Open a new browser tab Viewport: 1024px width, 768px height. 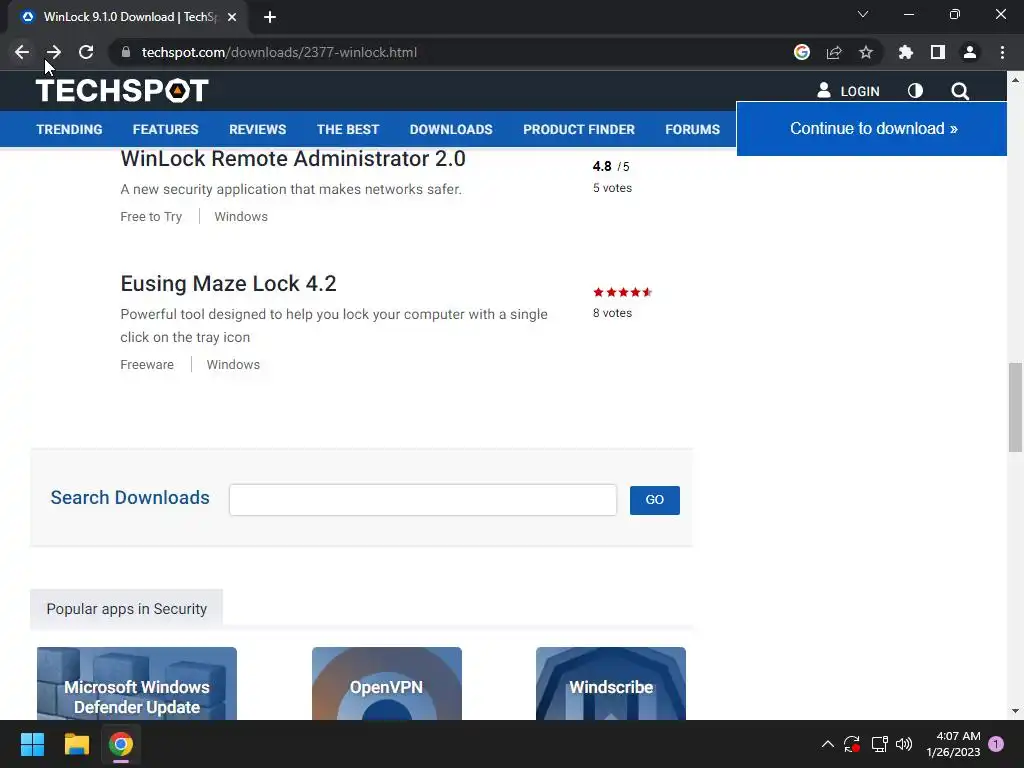point(270,17)
